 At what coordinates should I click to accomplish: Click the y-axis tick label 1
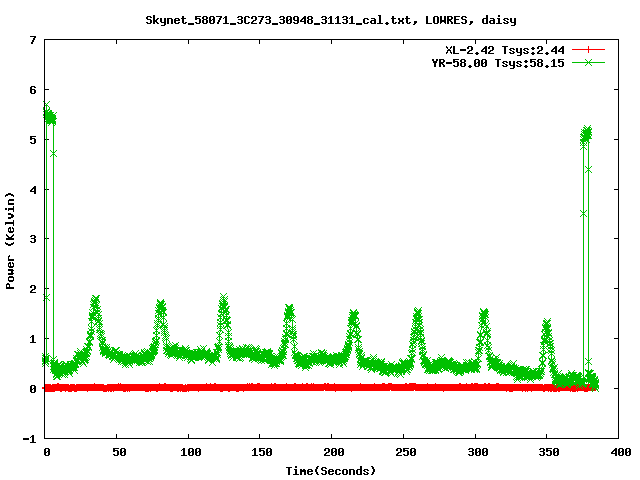click(x=33, y=339)
